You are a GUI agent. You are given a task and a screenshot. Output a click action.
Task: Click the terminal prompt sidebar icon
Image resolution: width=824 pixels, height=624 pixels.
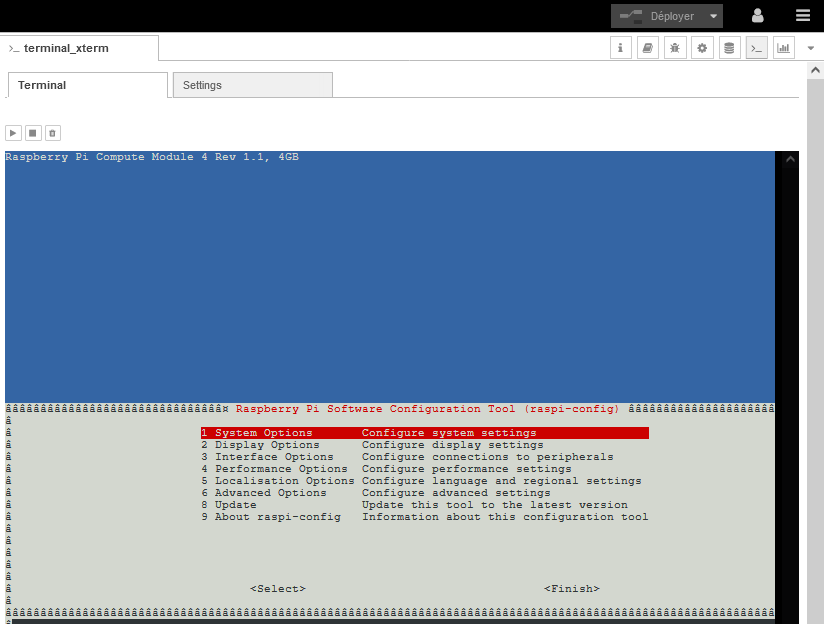[x=756, y=48]
